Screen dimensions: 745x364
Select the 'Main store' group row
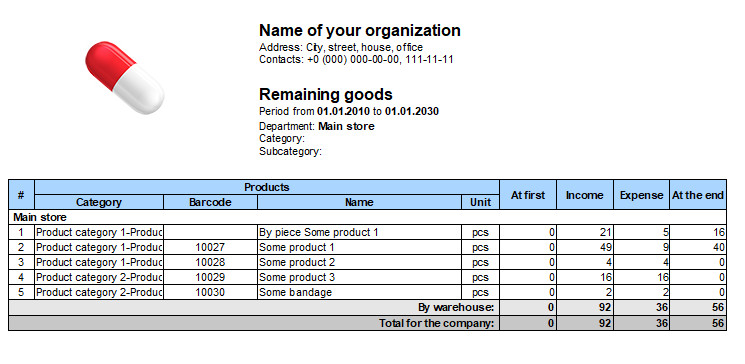[367, 217]
